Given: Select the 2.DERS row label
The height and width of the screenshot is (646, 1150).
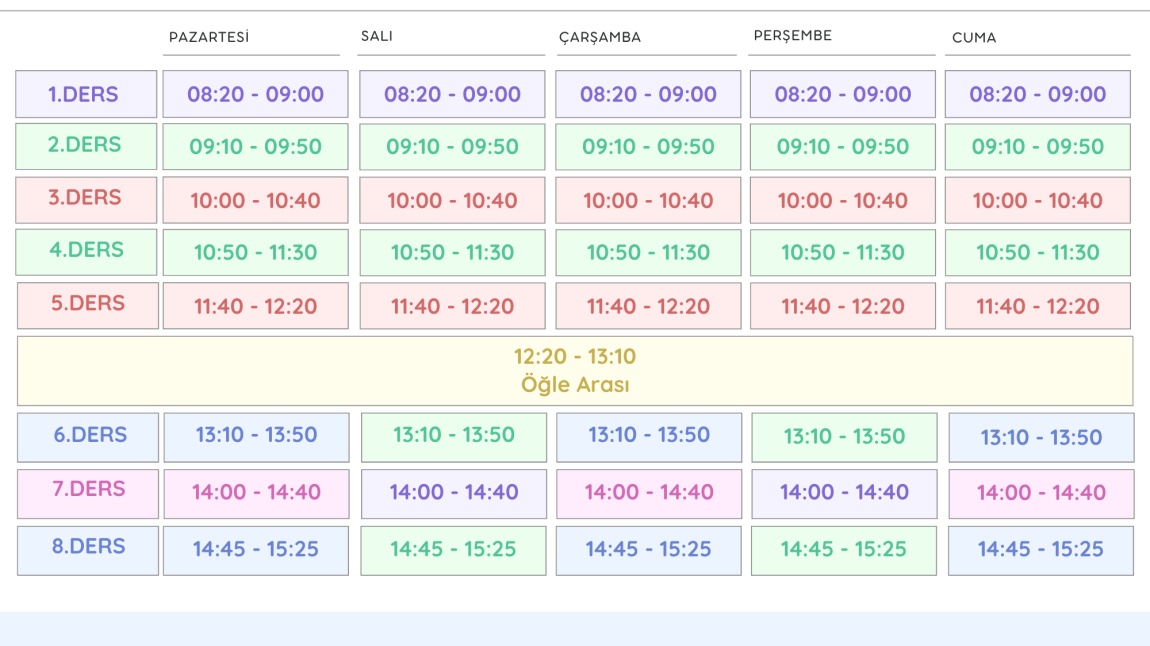Looking at the screenshot, I should [x=86, y=146].
